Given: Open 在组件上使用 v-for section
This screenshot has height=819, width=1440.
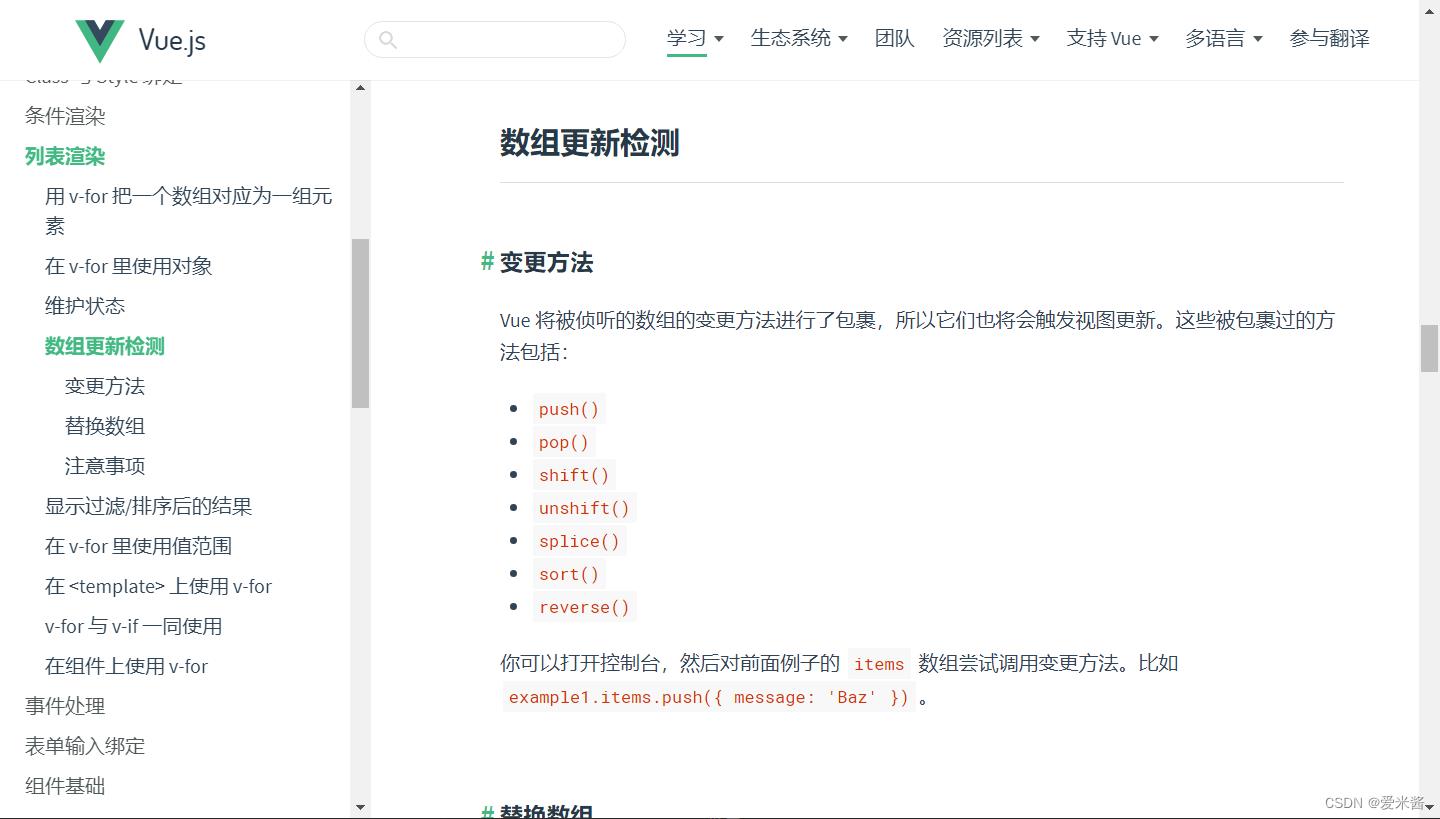Looking at the screenshot, I should (x=127, y=666).
